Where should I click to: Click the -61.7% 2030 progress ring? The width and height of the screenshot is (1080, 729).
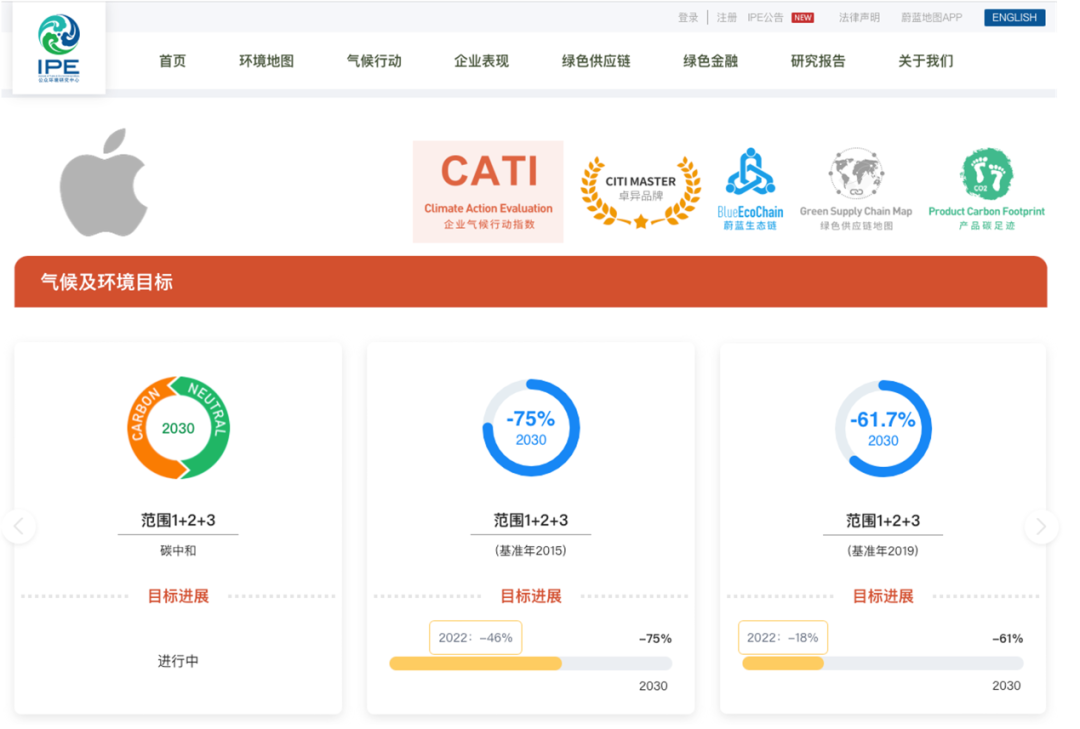tap(883, 429)
